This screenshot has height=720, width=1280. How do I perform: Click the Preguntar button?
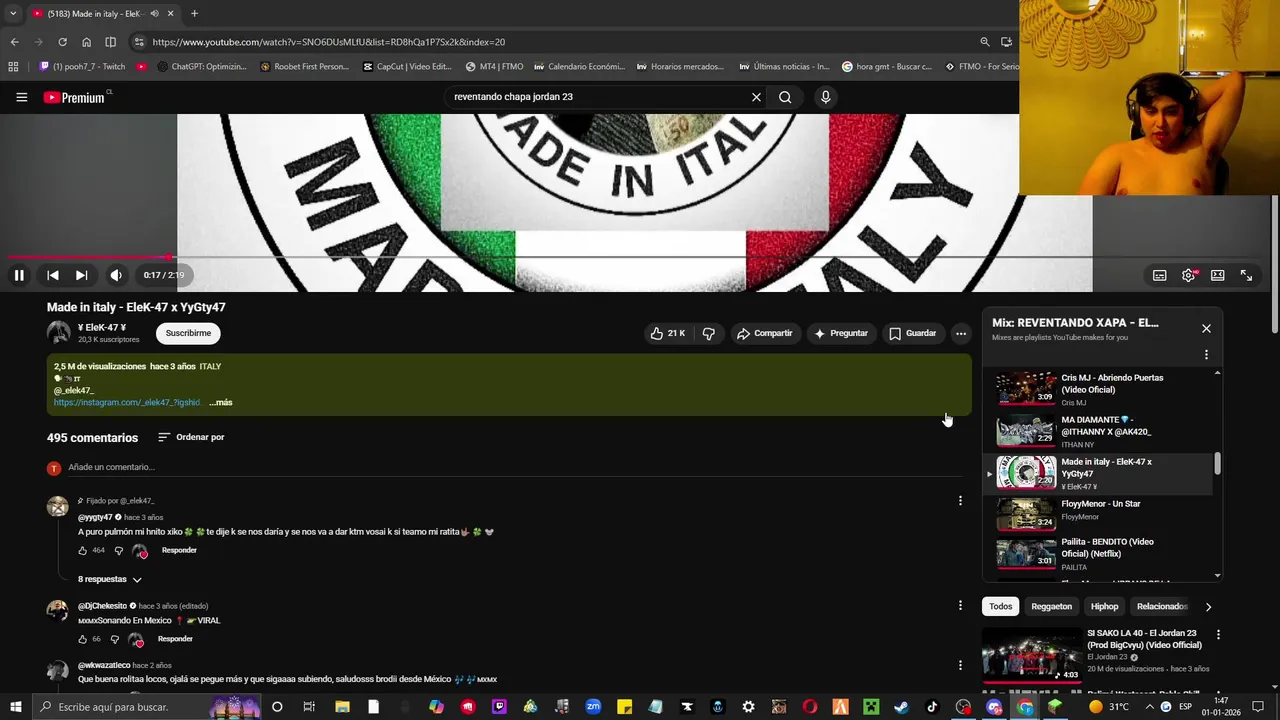click(841, 333)
